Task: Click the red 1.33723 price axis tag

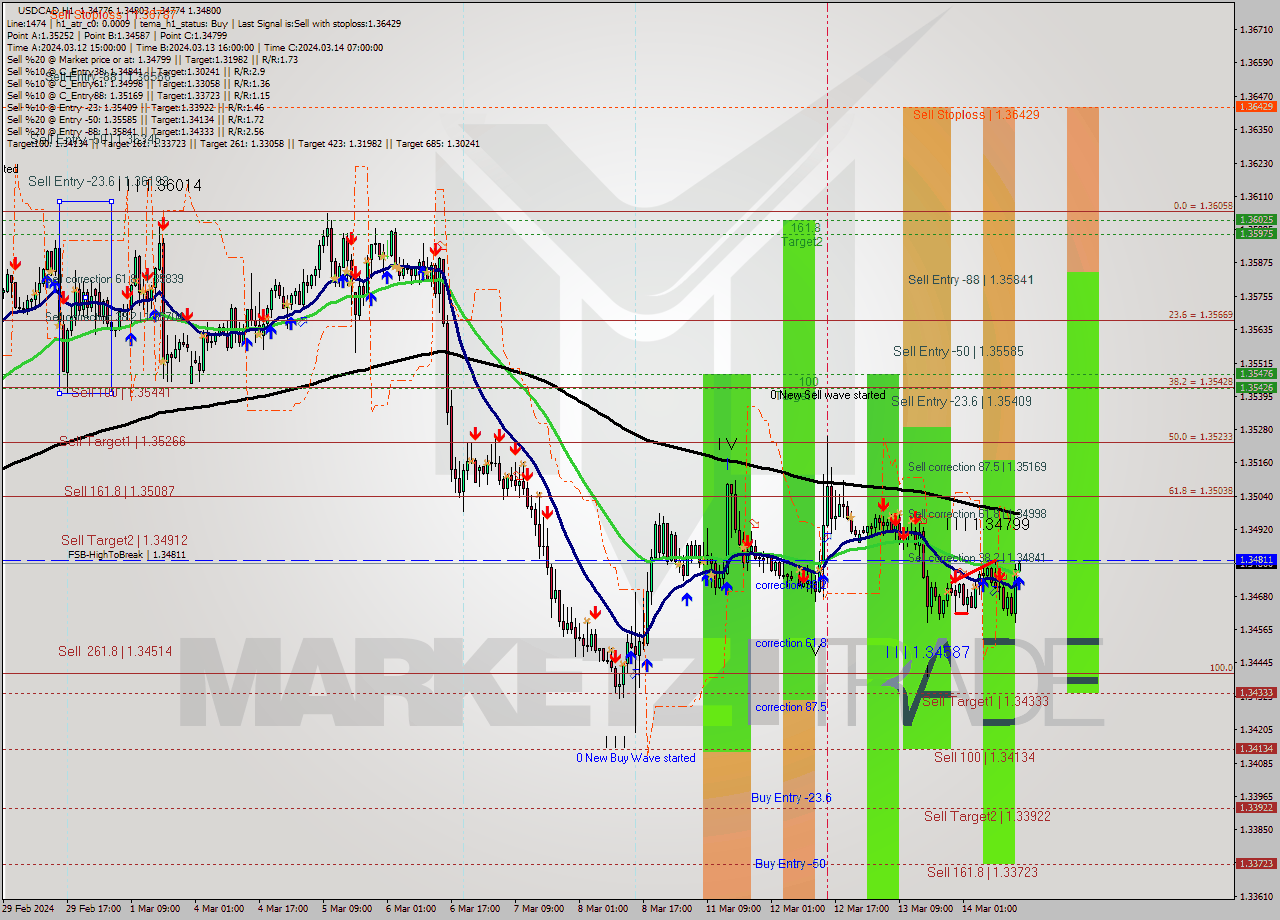Action: [x=1256, y=864]
